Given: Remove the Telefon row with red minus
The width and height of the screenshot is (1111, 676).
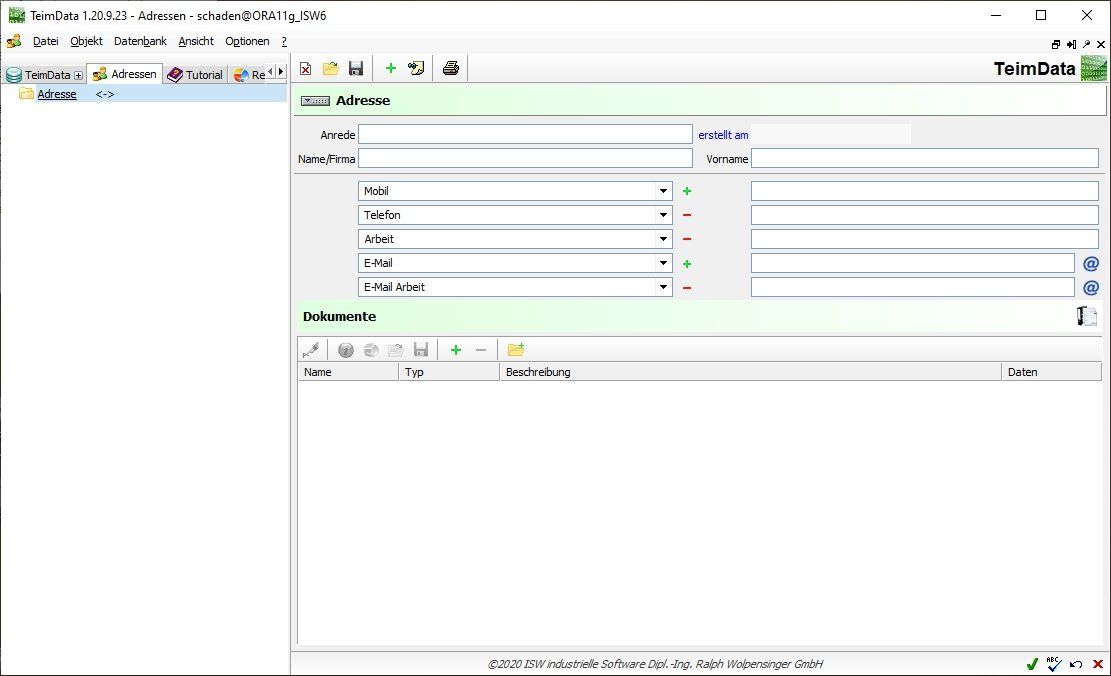Looking at the screenshot, I should click(x=687, y=215).
